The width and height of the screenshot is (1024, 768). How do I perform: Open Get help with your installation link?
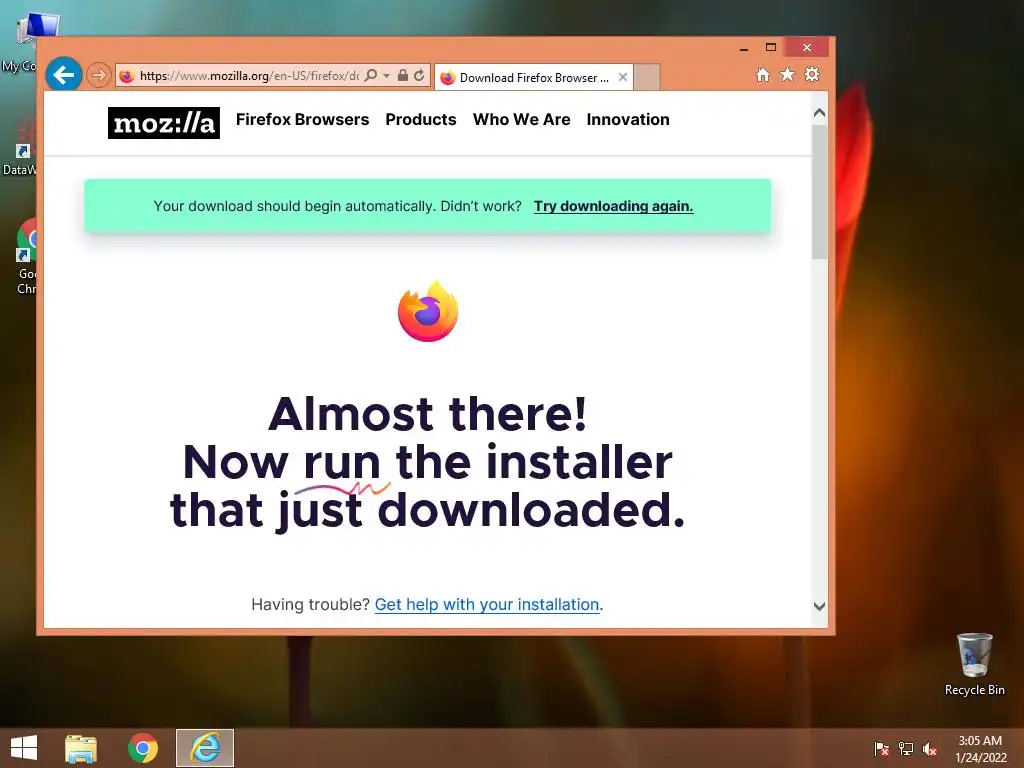[487, 605]
